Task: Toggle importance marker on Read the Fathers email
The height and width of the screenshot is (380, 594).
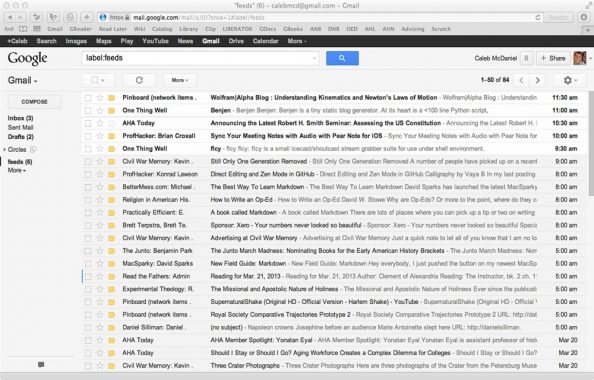Action: 112,276
